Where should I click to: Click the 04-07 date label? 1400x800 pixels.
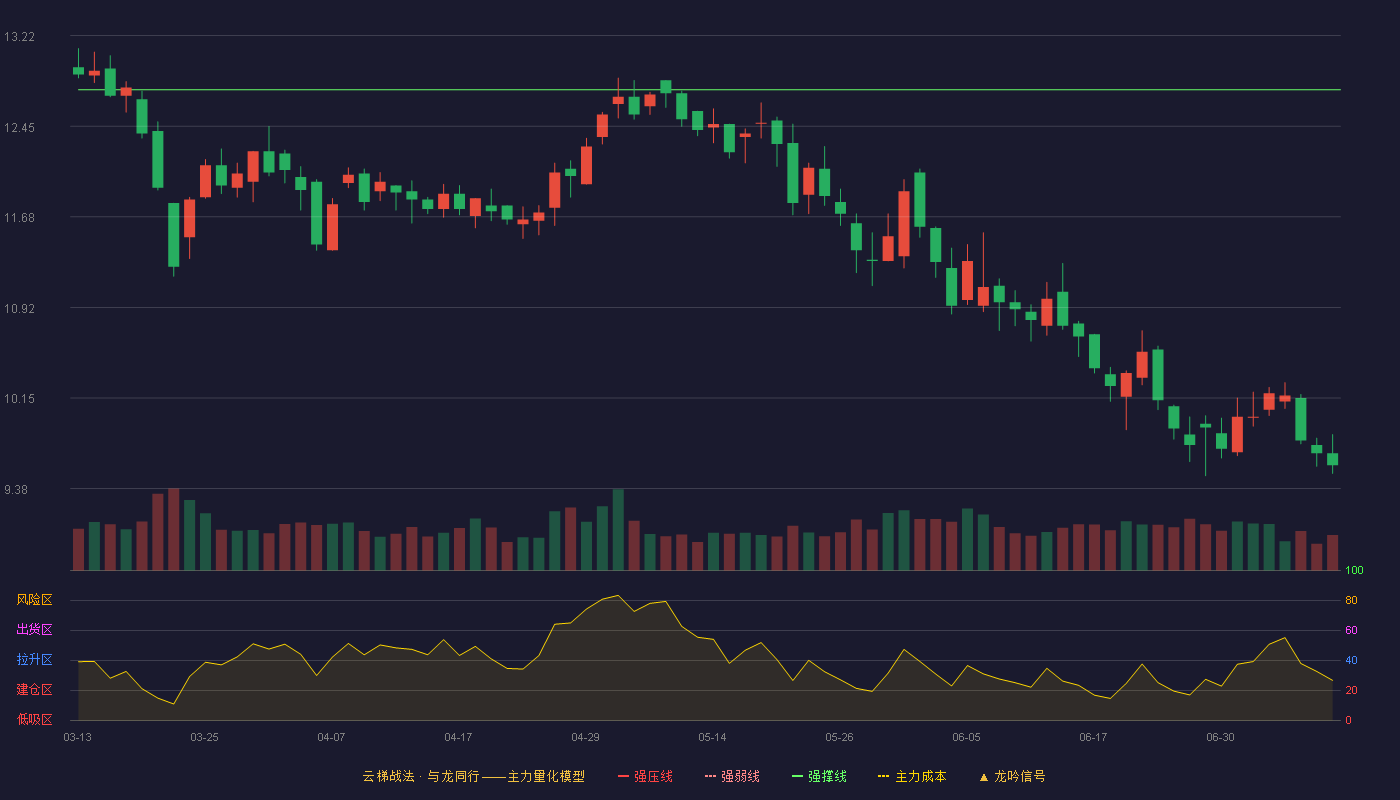click(331, 737)
